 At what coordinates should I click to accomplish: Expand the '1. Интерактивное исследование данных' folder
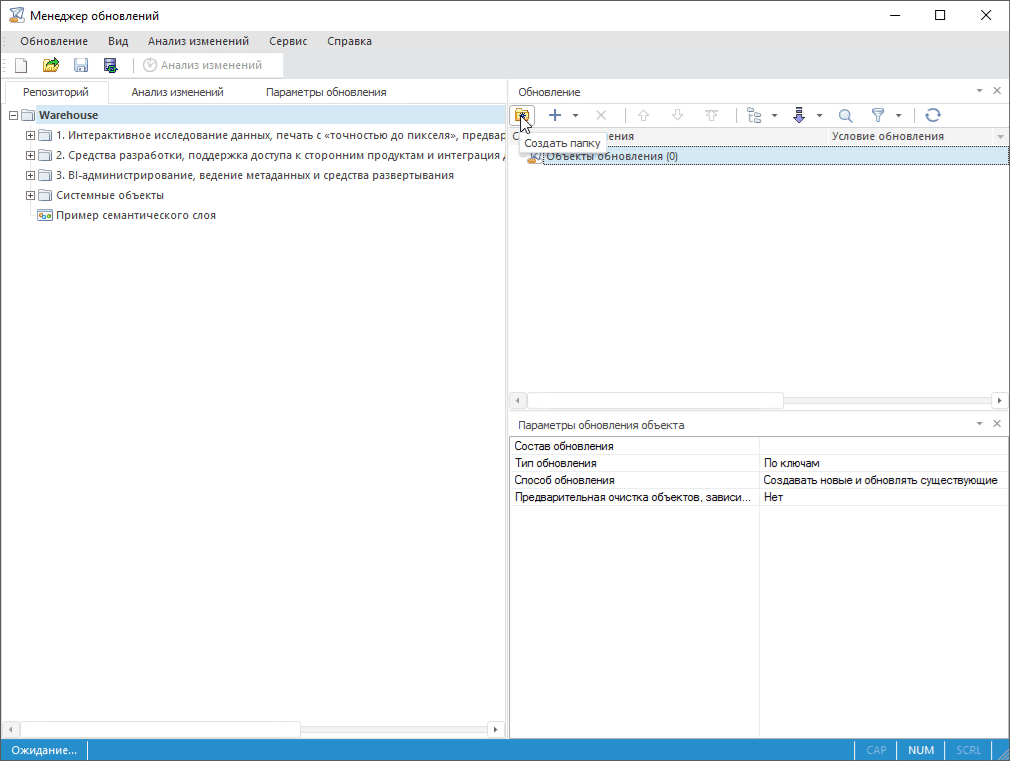tap(30, 136)
